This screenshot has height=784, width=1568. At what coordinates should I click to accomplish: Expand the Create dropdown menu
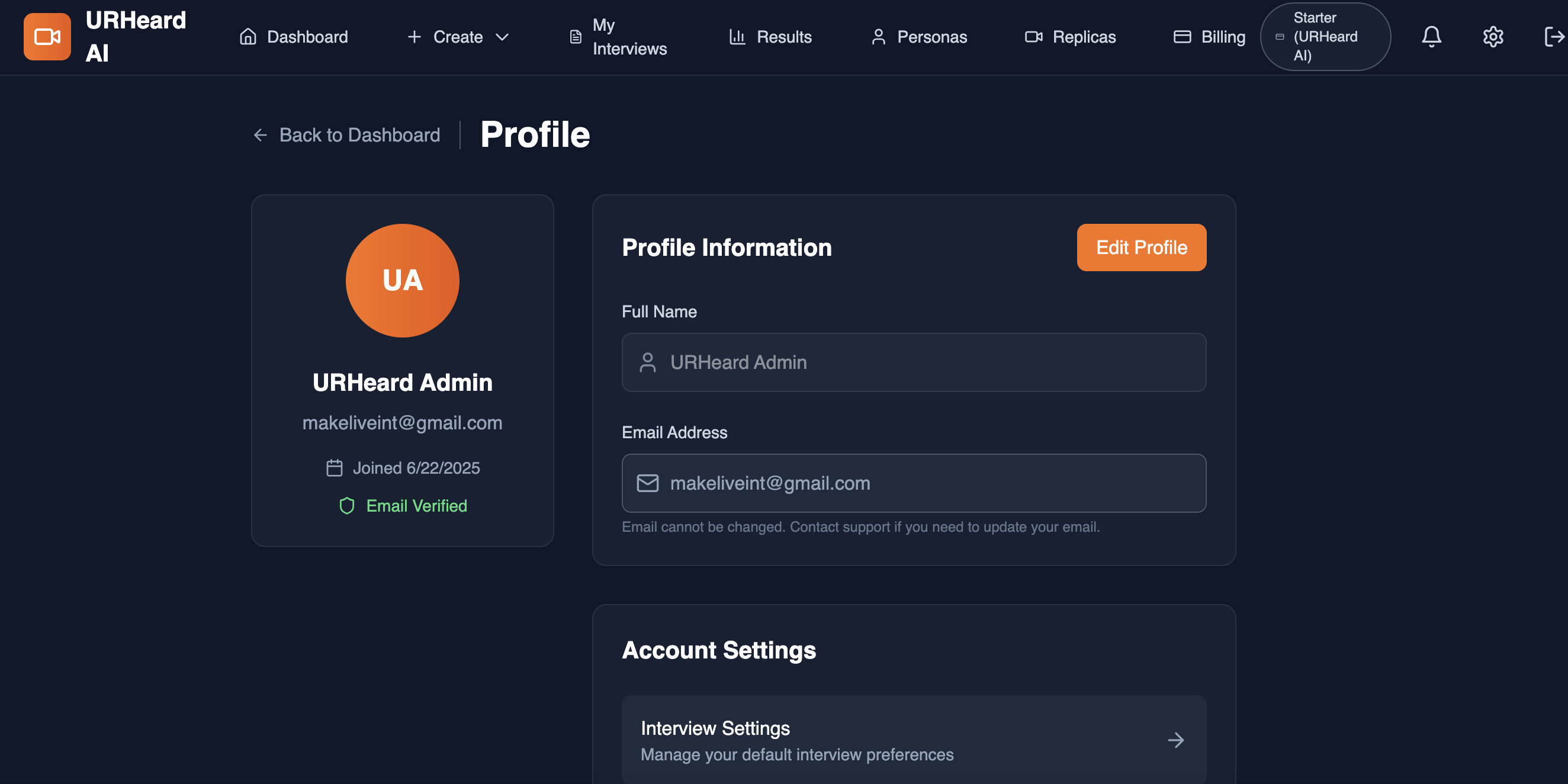click(458, 37)
